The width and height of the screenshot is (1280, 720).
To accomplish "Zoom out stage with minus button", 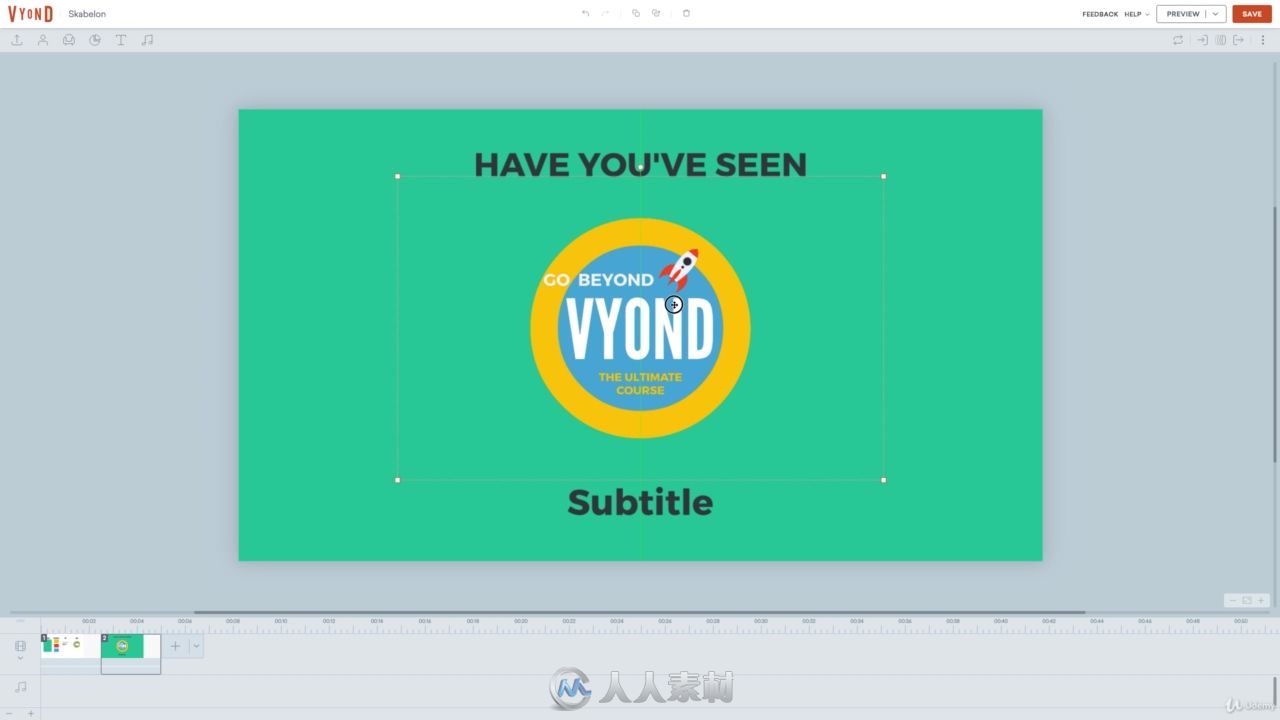I will [x=1233, y=600].
